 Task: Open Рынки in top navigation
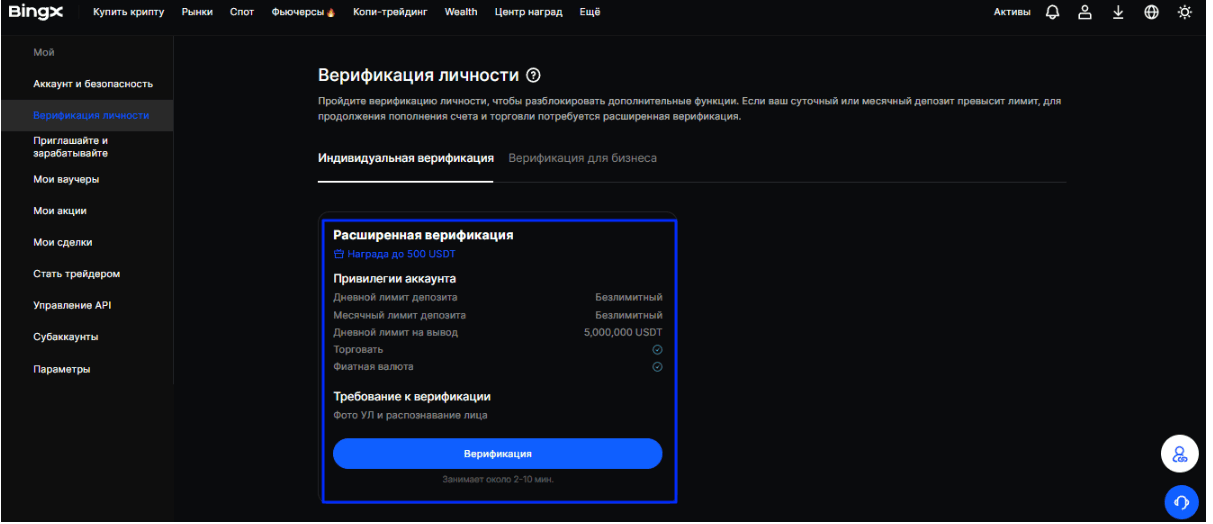point(198,12)
